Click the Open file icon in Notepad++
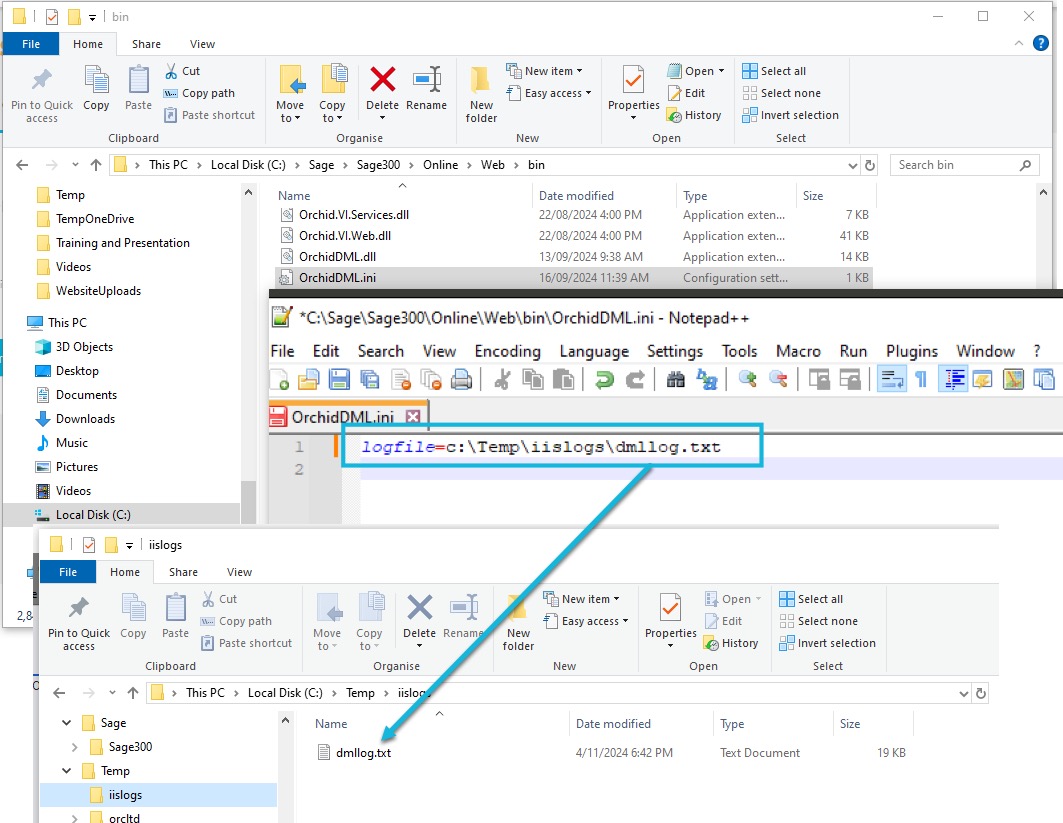This screenshot has height=823, width=1063. [308, 380]
